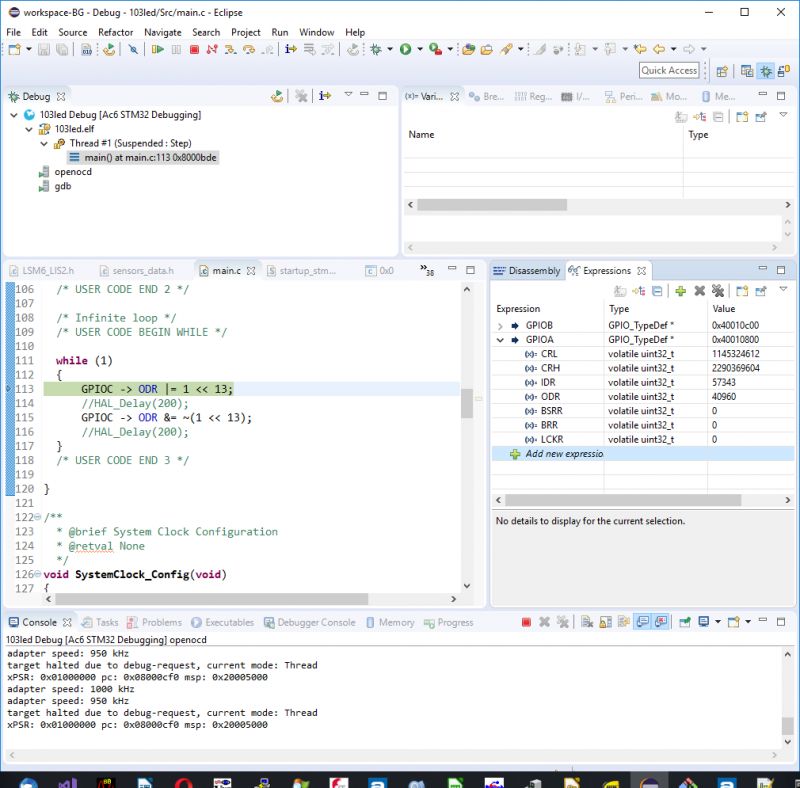
Task: Open the Debug launch dropdown arrow
Action: pyautogui.click(x=390, y=49)
